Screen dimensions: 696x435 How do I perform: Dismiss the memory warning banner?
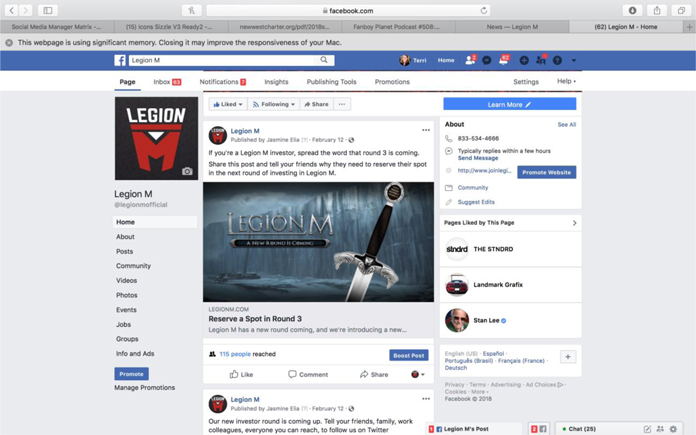(9, 43)
